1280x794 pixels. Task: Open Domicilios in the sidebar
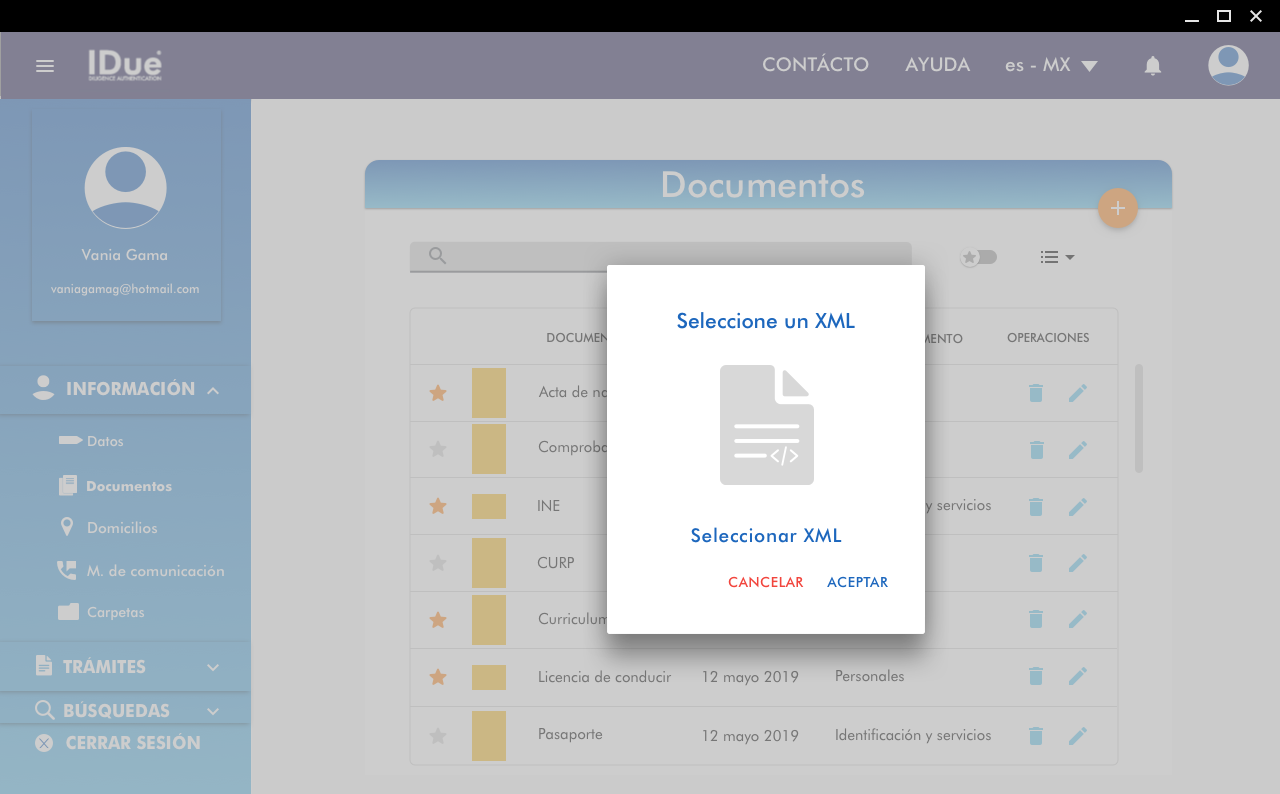tap(121, 527)
